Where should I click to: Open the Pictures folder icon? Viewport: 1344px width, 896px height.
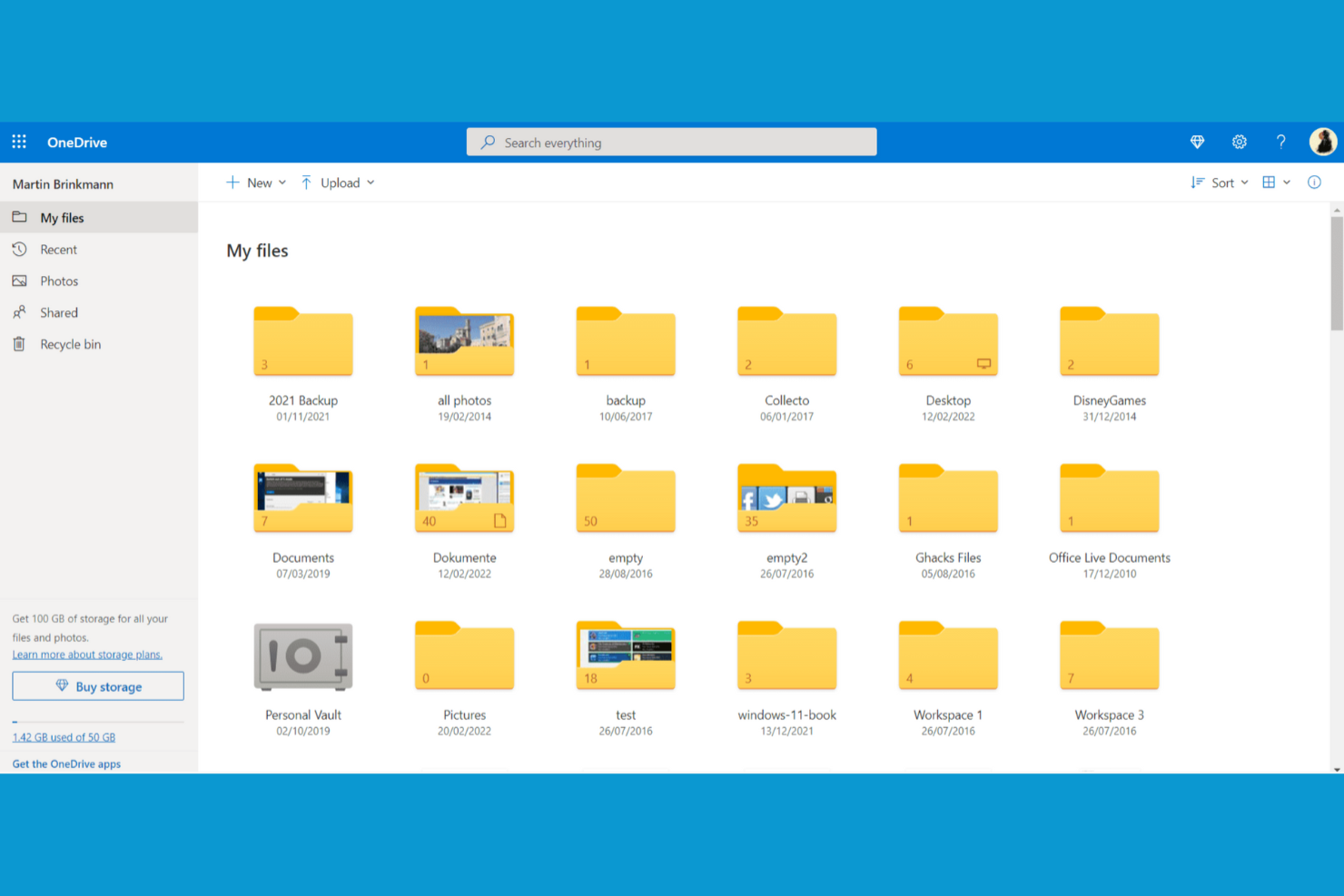[x=464, y=655]
